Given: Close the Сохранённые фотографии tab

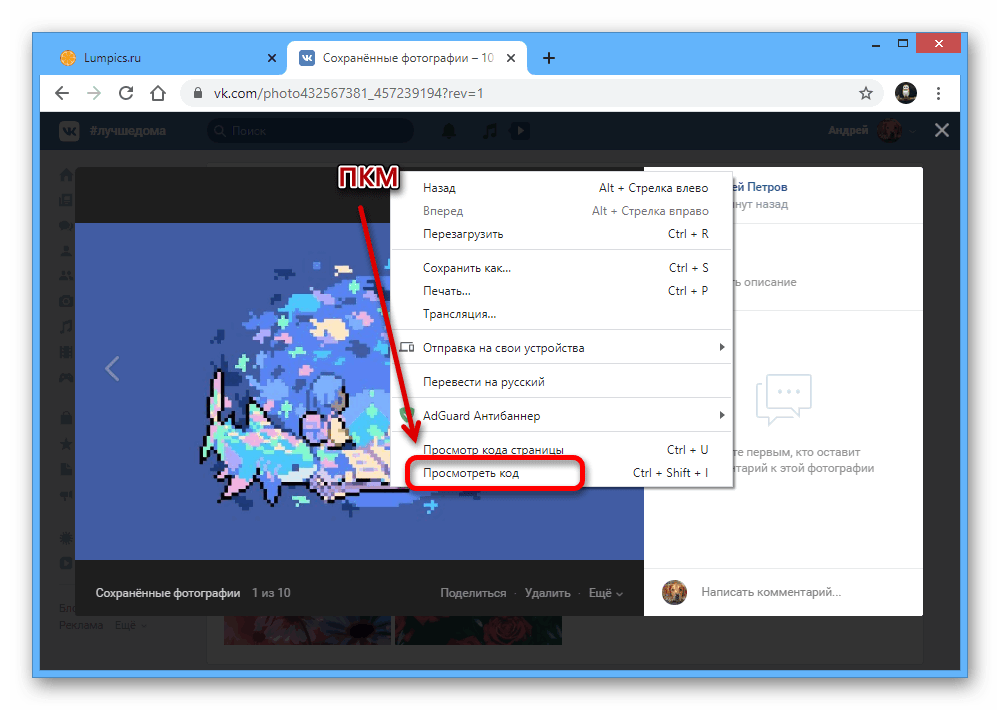Looking at the screenshot, I should pos(511,58).
